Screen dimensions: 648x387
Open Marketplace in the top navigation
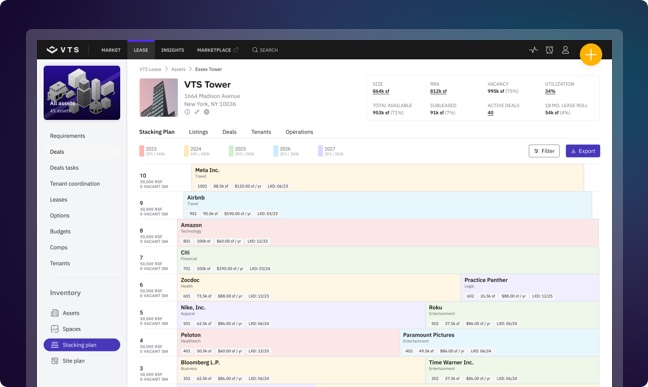point(214,50)
